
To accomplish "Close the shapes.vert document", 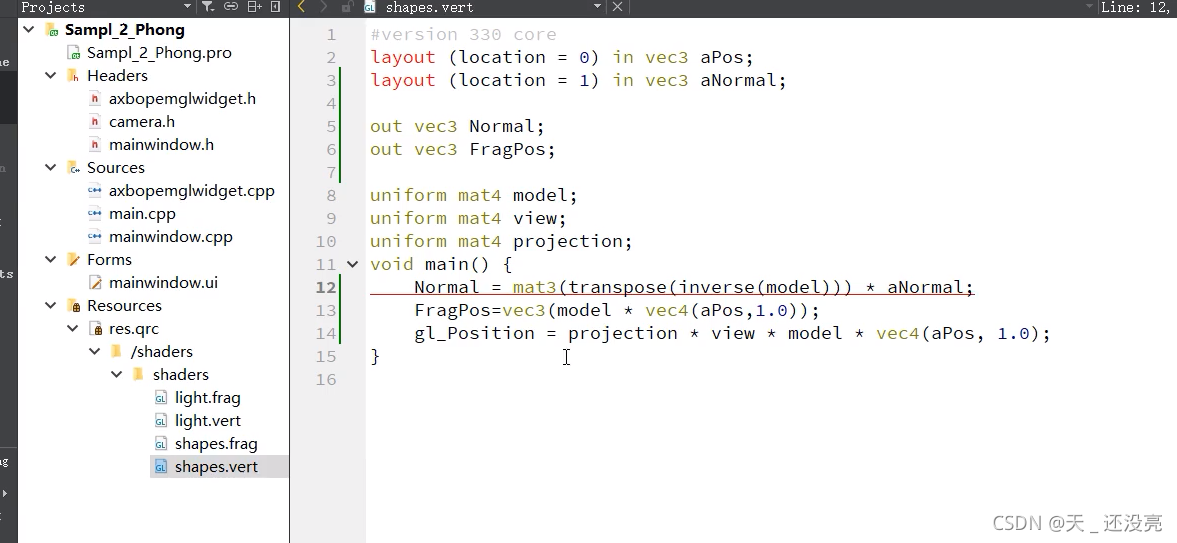I will point(617,7).
